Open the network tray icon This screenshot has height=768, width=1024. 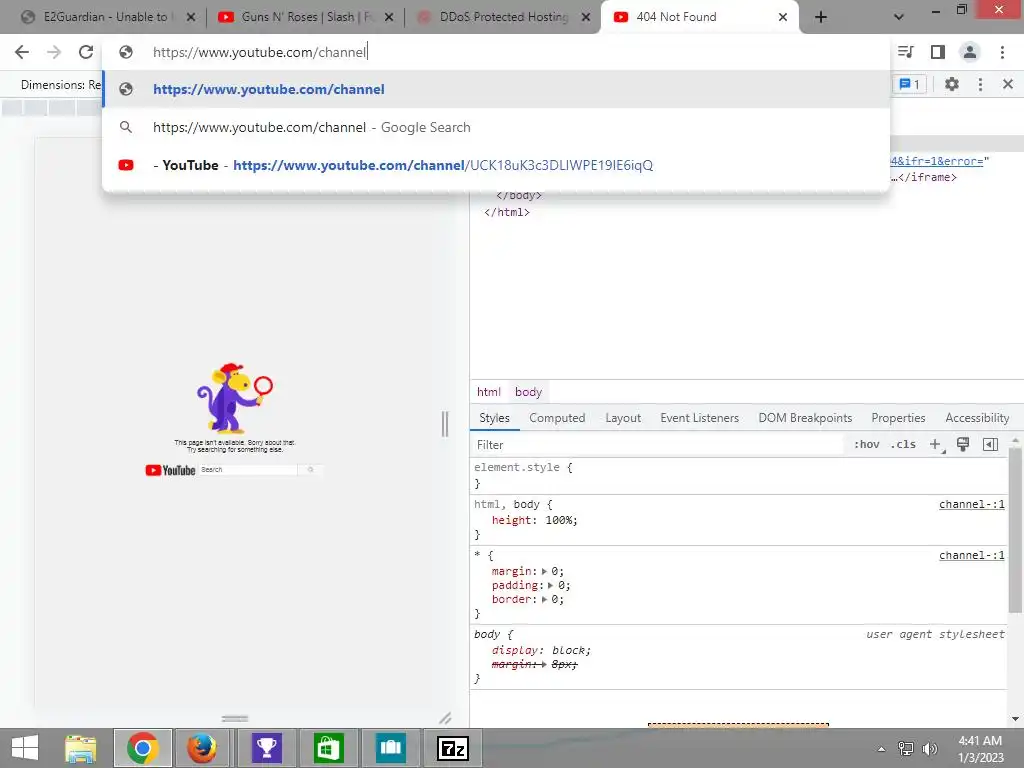point(905,749)
